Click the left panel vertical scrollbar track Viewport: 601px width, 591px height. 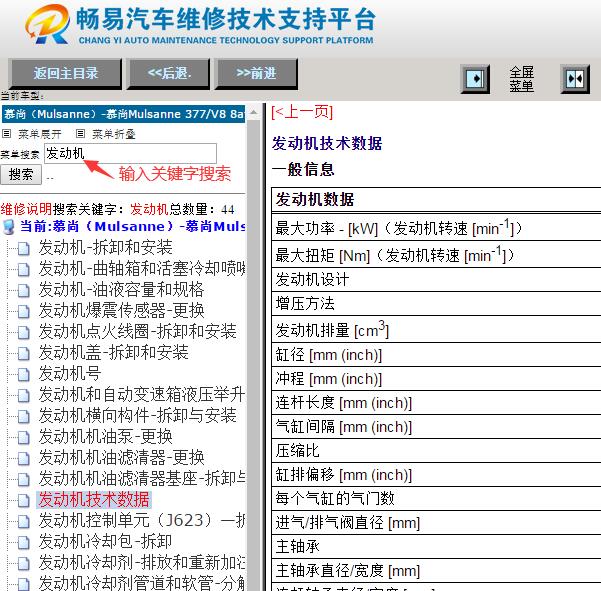tap(253, 355)
